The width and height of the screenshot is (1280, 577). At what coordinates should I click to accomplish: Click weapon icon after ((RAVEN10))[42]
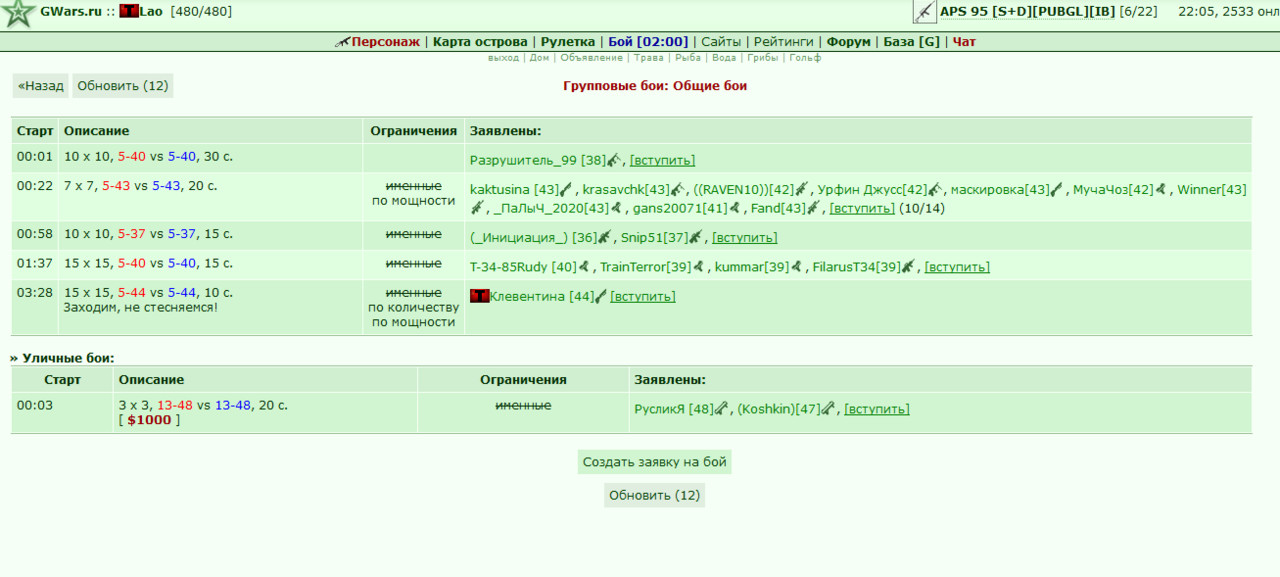[x=801, y=190]
